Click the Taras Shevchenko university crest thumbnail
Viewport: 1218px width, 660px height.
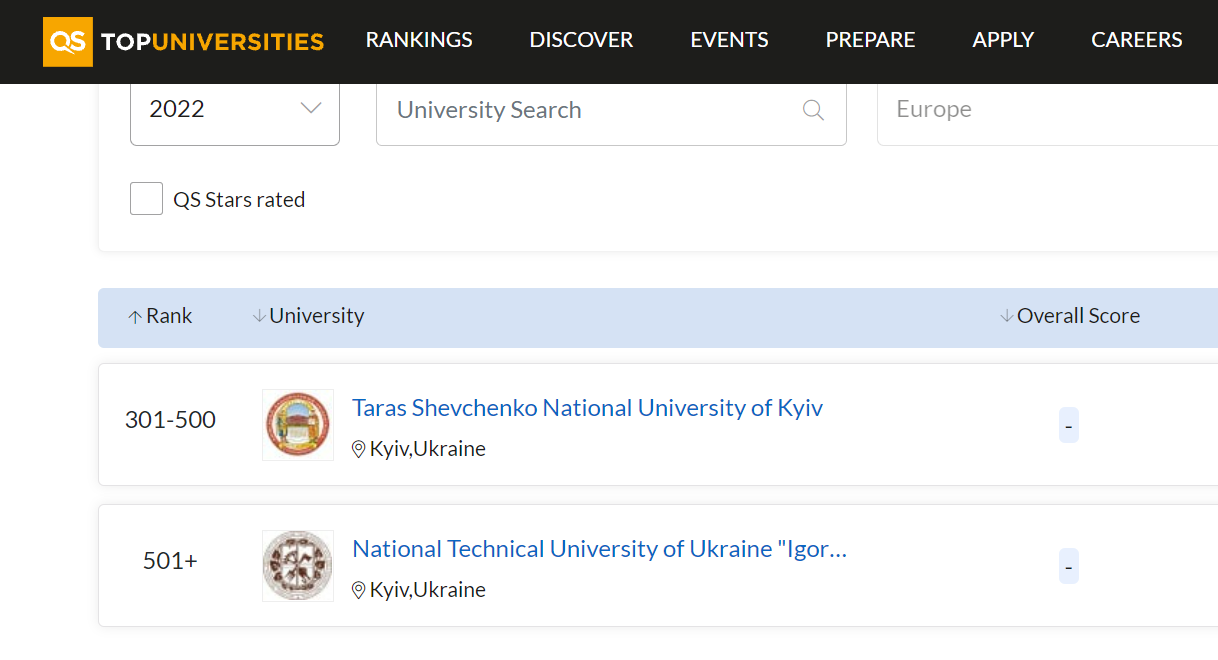pos(297,424)
